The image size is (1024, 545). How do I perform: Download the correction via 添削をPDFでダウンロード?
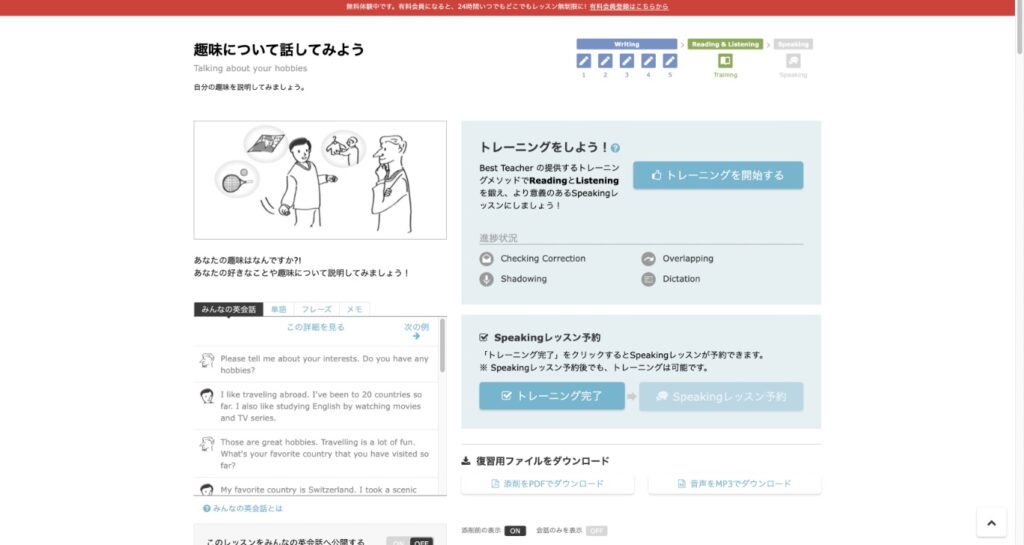pos(547,484)
